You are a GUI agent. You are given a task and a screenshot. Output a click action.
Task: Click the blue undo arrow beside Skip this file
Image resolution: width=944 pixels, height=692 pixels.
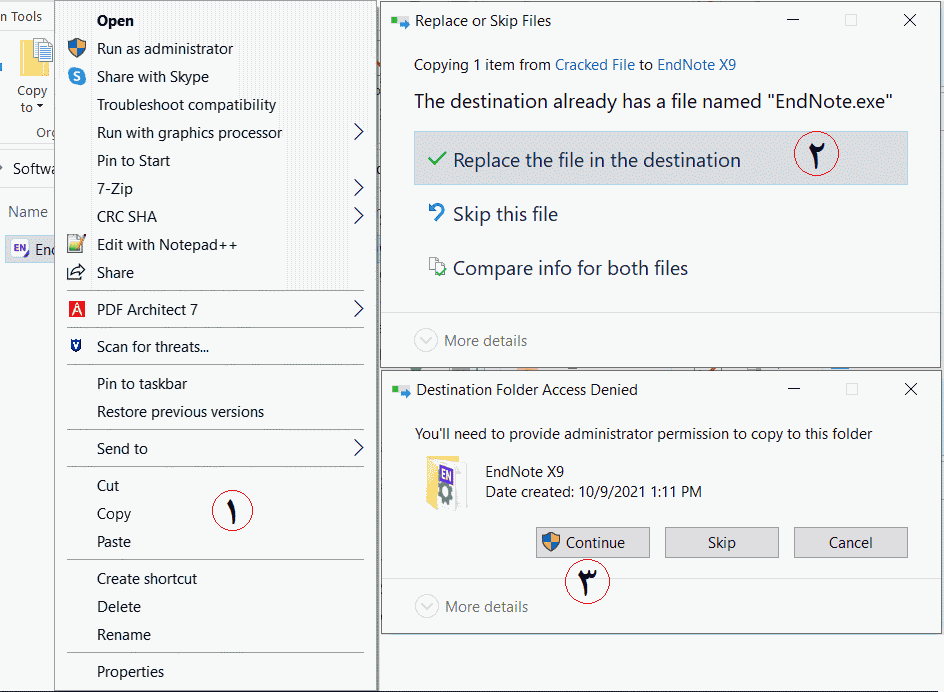[436, 212]
